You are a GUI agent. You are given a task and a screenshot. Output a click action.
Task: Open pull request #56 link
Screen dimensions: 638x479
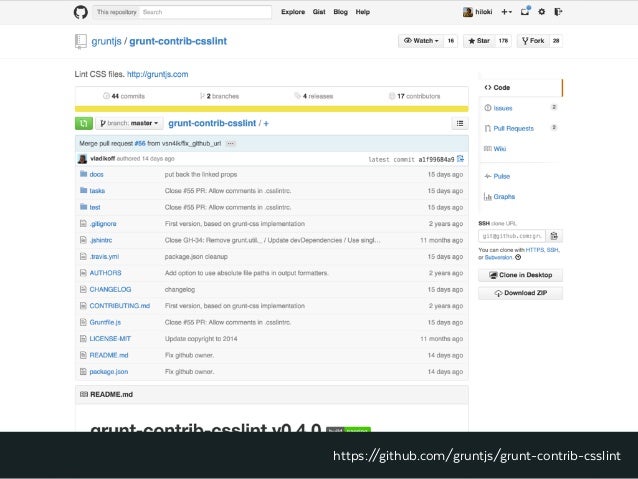click(x=140, y=144)
